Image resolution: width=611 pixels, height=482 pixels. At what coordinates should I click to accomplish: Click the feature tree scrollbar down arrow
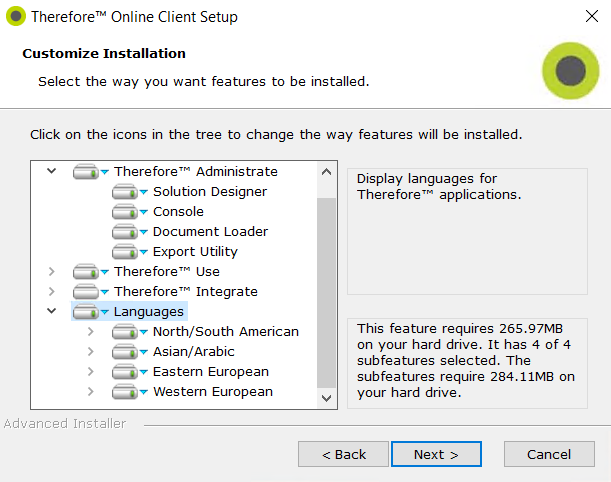tap(327, 398)
